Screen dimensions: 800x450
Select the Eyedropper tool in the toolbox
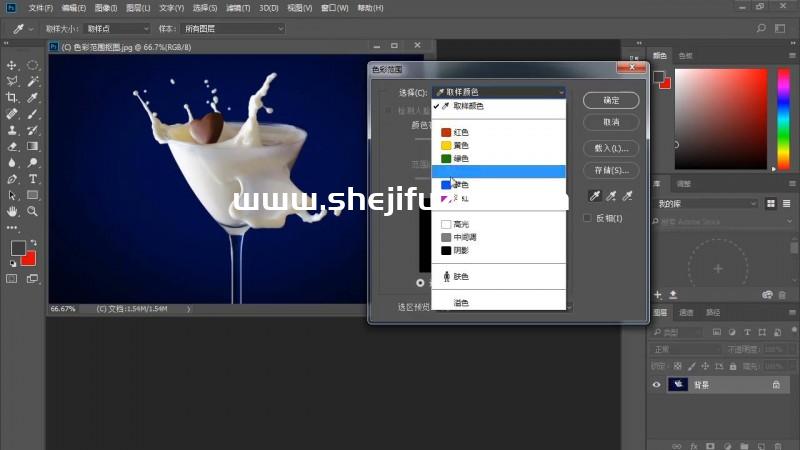[x=32, y=97]
